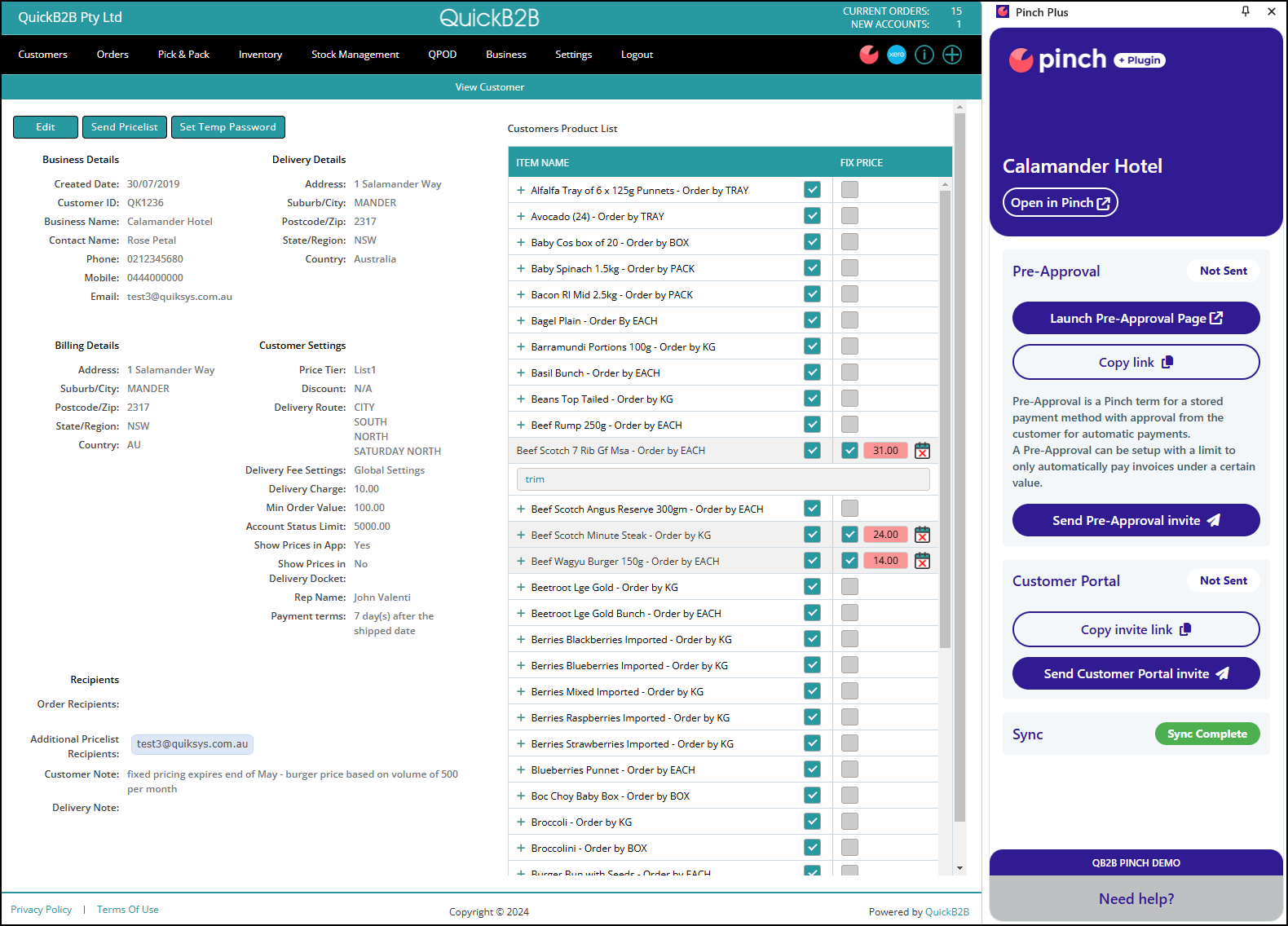Viewport: 1288px width, 926px height.
Task: Expand Bacon Rl Mid 2.5kg row
Action: [x=521, y=294]
